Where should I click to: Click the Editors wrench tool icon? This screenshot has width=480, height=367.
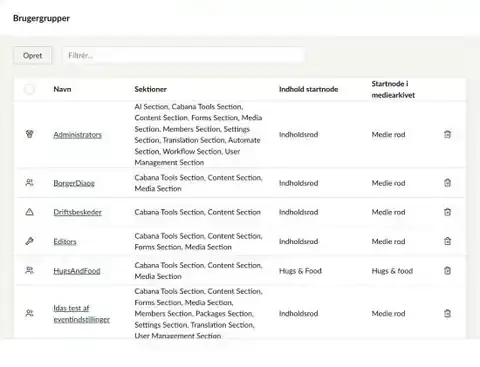pyautogui.click(x=29, y=241)
